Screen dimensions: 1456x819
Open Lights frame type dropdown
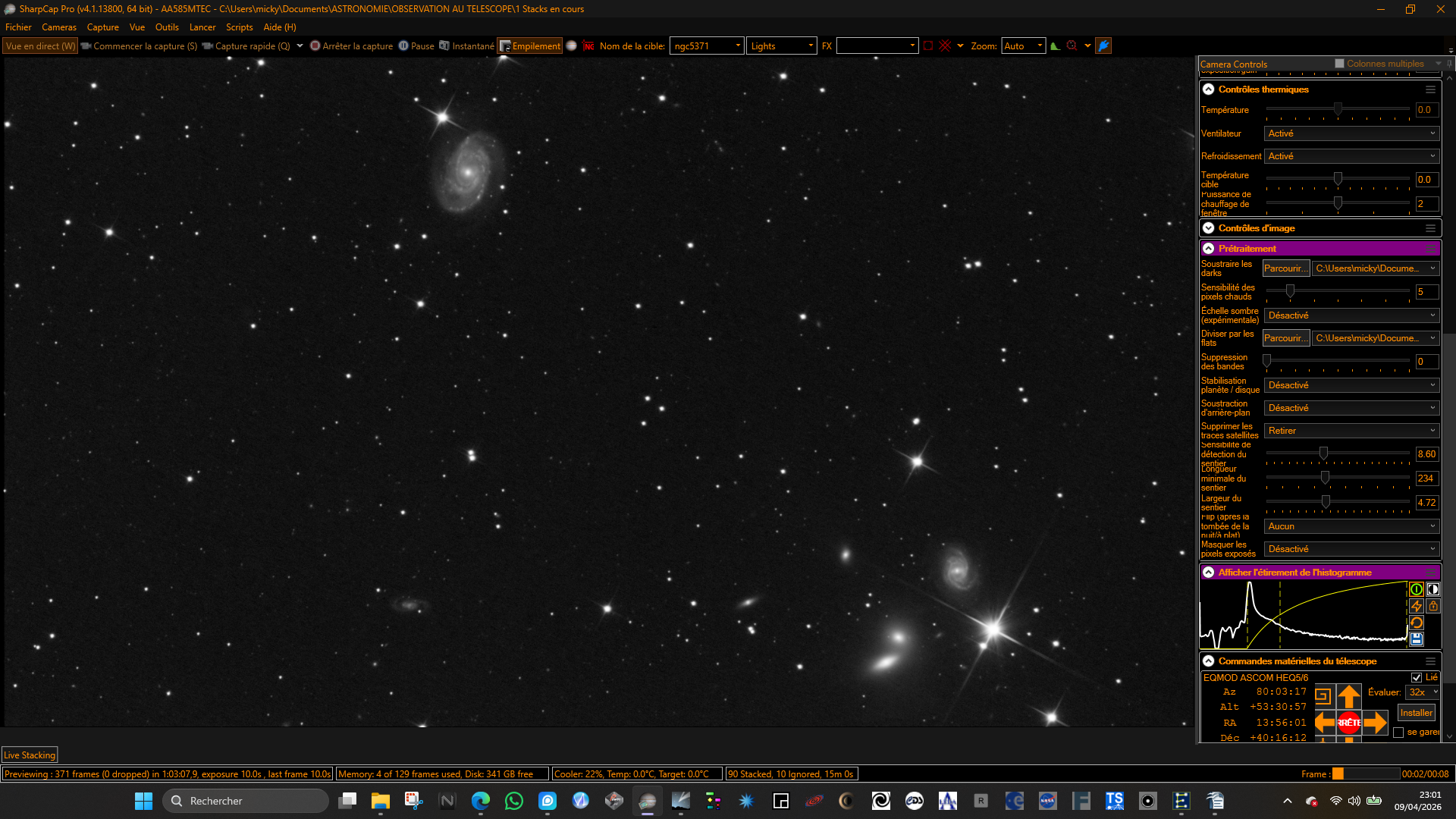pyautogui.click(x=781, y=46)
